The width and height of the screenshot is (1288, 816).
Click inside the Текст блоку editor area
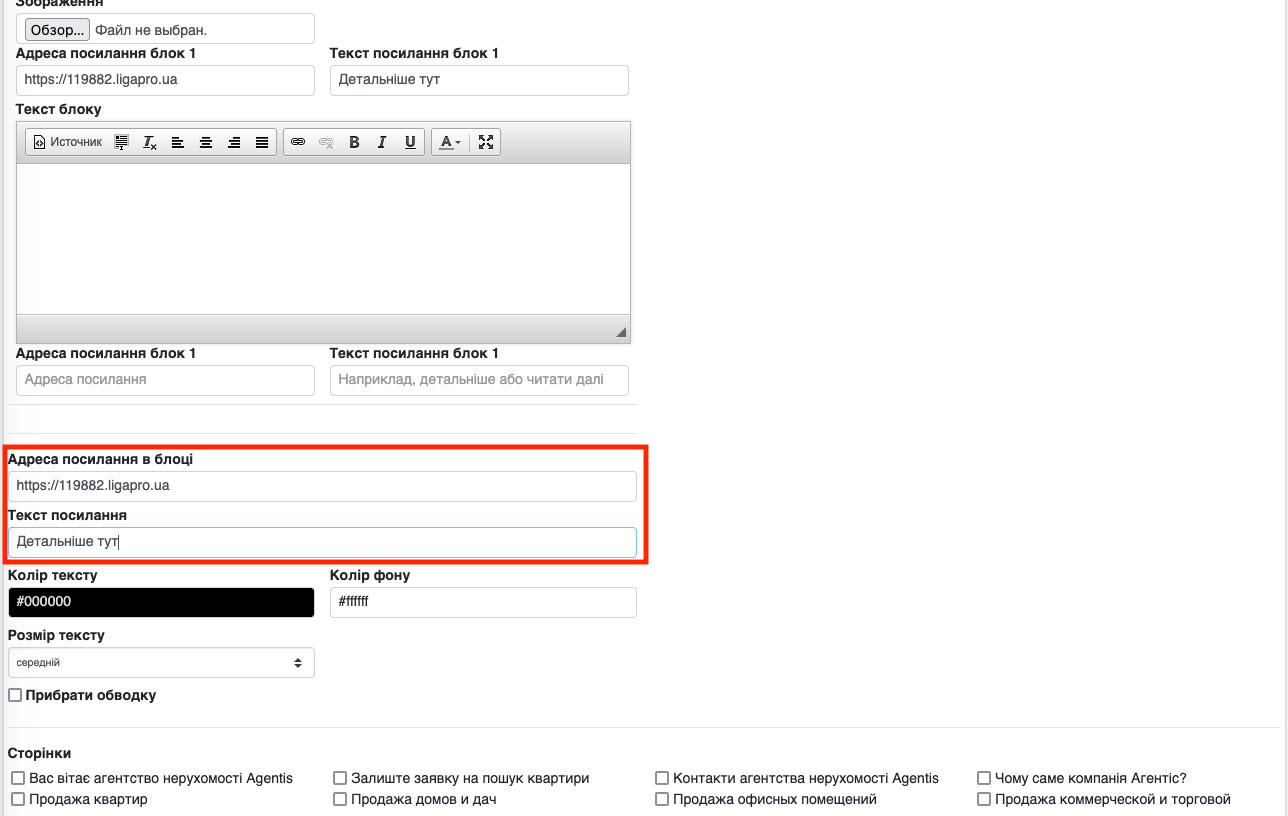[x=324, y=239]
